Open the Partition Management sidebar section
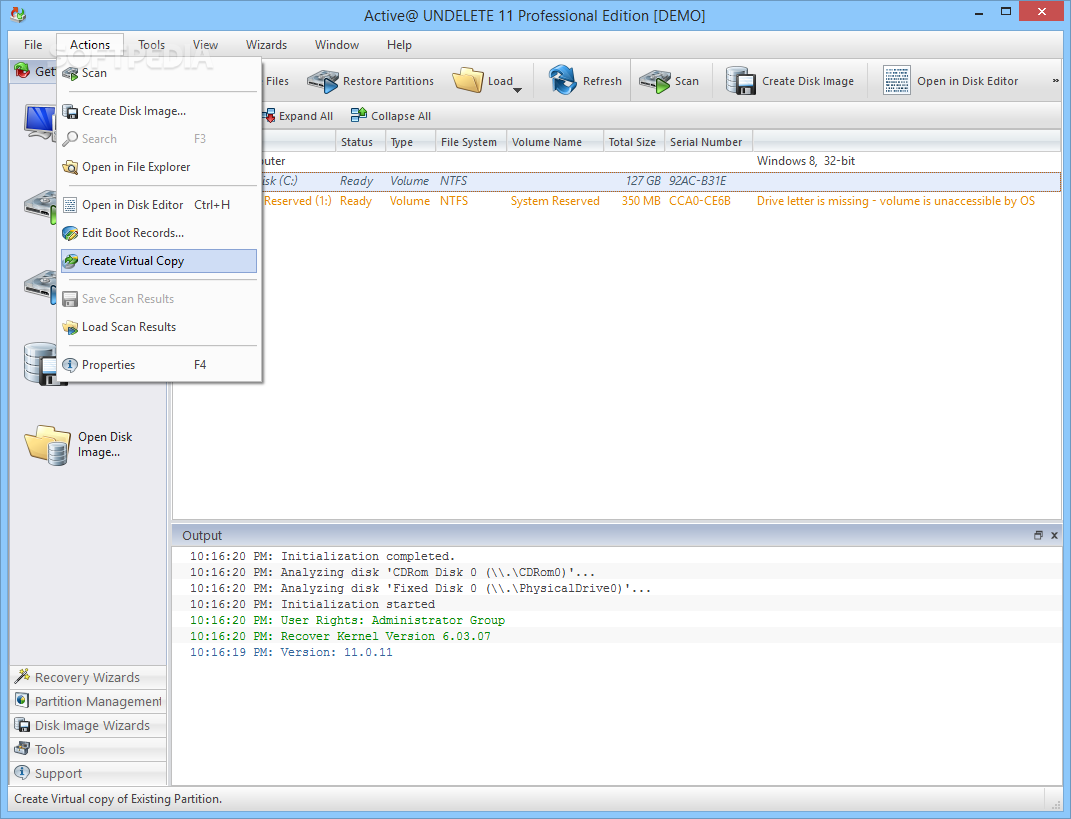The image size is (1071, 819). (x=88, y=701)
